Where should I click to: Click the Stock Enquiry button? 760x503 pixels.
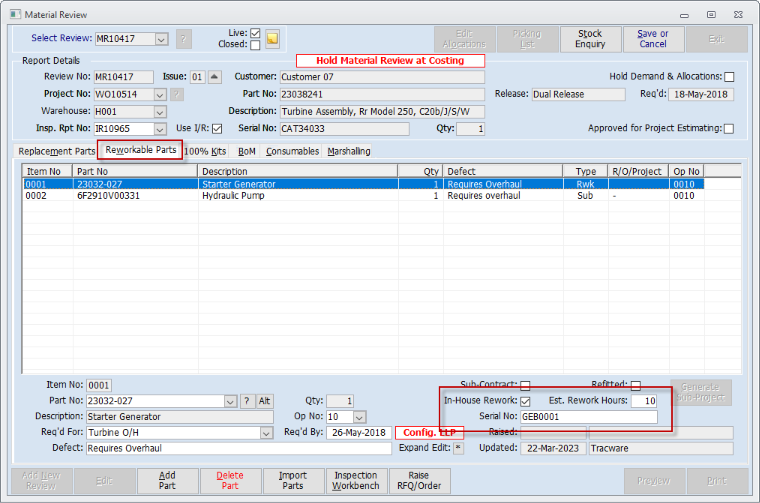[590, 39]
